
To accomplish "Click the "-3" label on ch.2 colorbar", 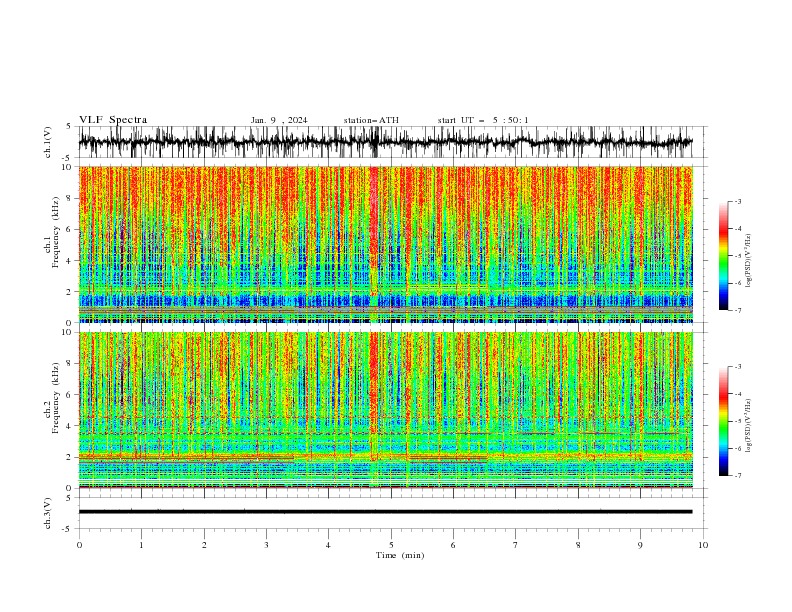I will 738,367.
